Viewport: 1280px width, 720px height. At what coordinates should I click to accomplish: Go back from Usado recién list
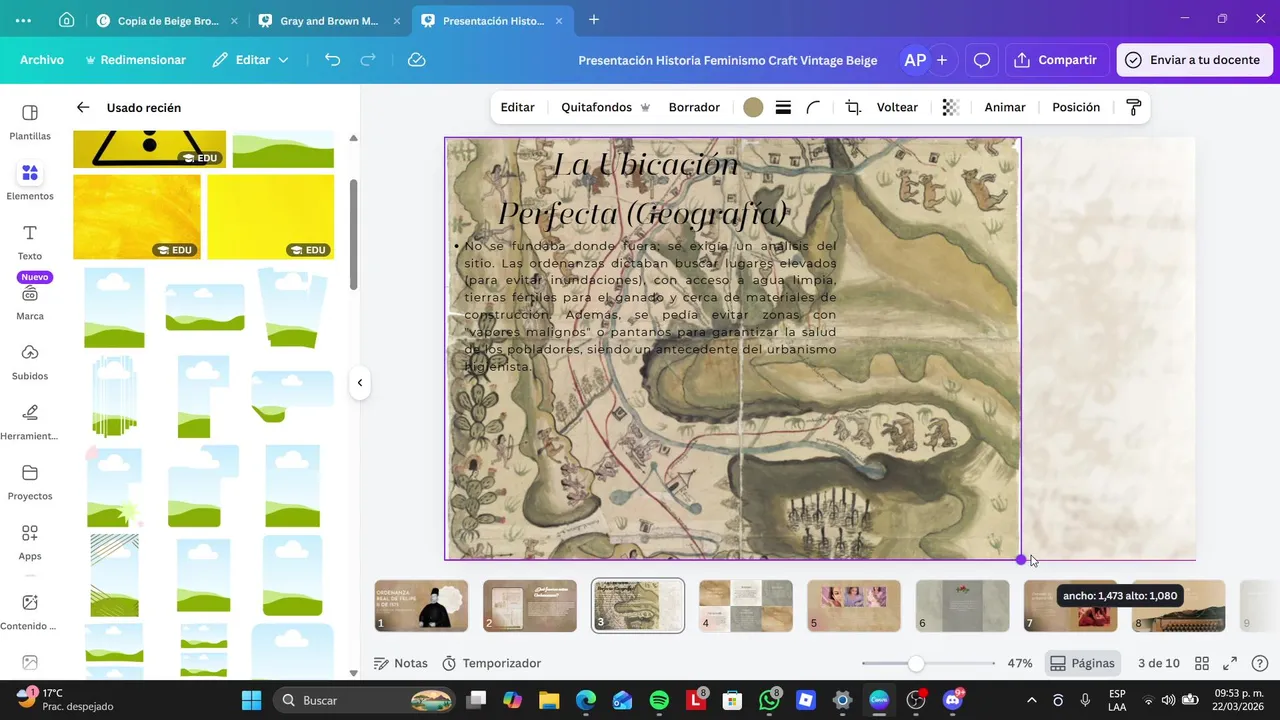click(x=83, y=107)
